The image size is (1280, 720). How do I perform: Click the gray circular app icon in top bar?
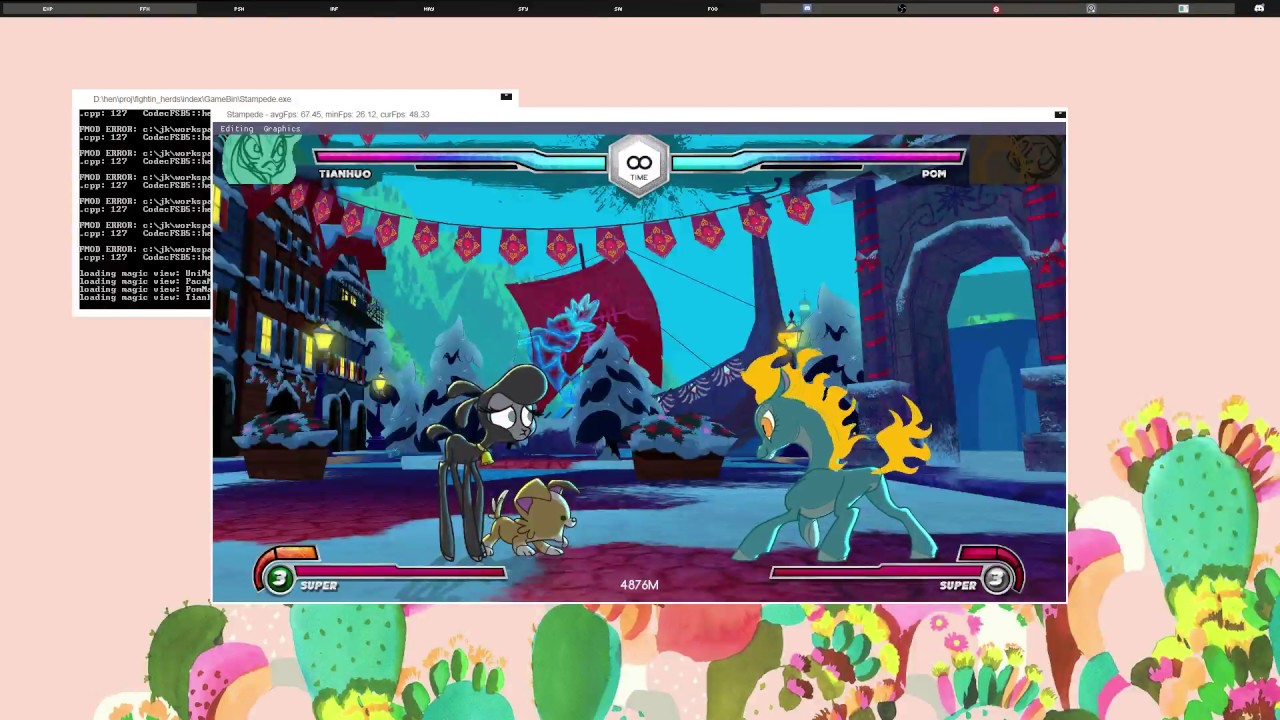click(x=1091, y=8)
